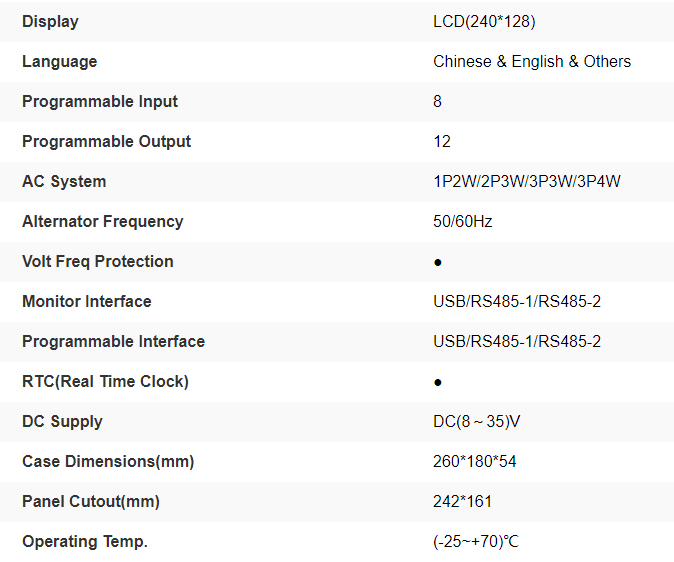Select the AC System label

click(x=64, y=181)
